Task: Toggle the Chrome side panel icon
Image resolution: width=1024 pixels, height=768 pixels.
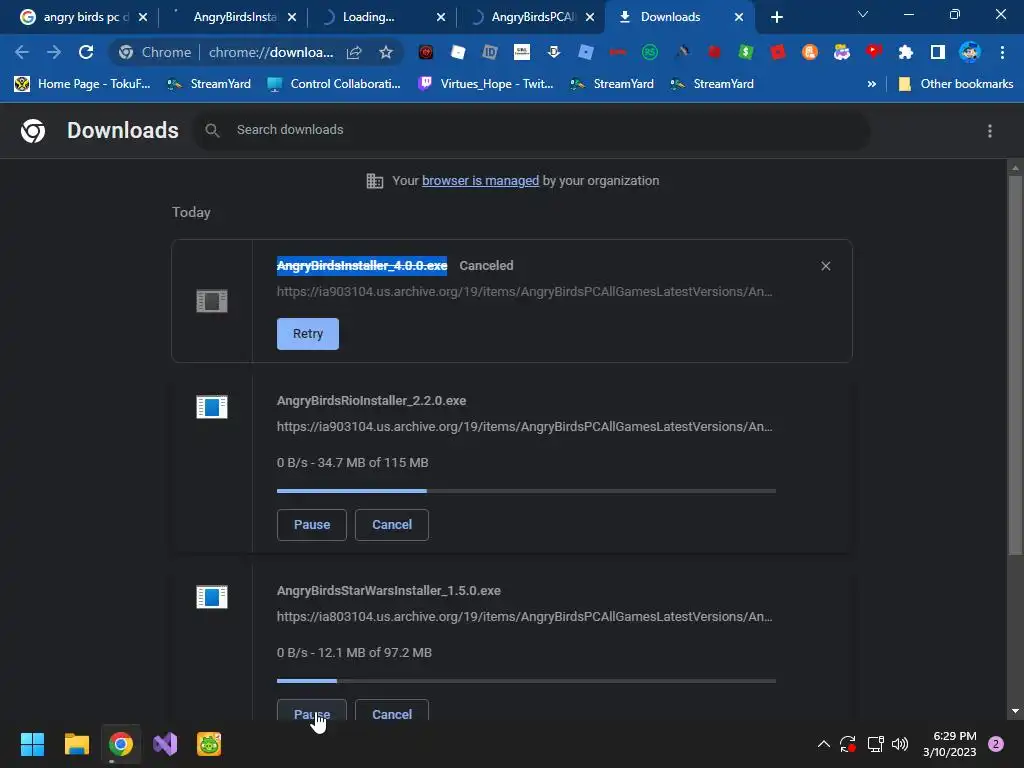Action: coord(937,52)
